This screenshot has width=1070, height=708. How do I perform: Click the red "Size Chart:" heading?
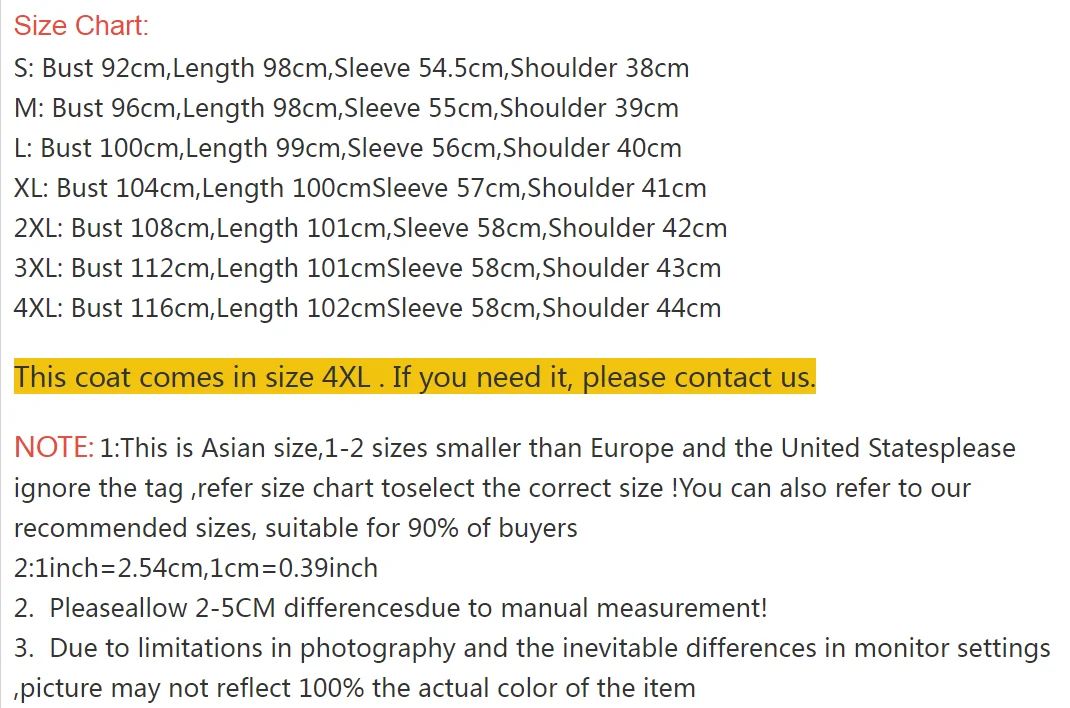coord(81,26)
